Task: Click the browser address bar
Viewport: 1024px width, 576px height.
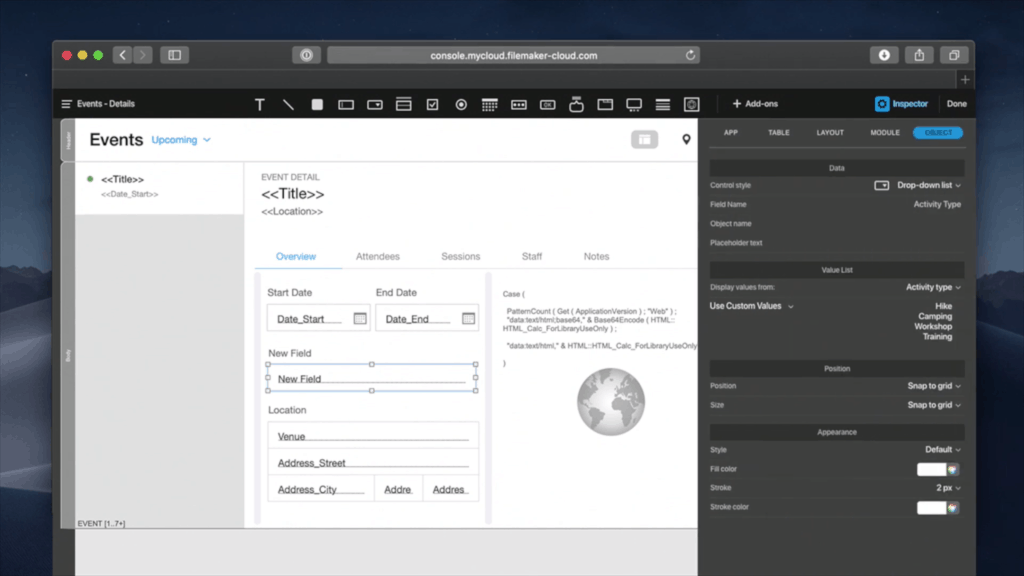Action: tap(512, 55)
